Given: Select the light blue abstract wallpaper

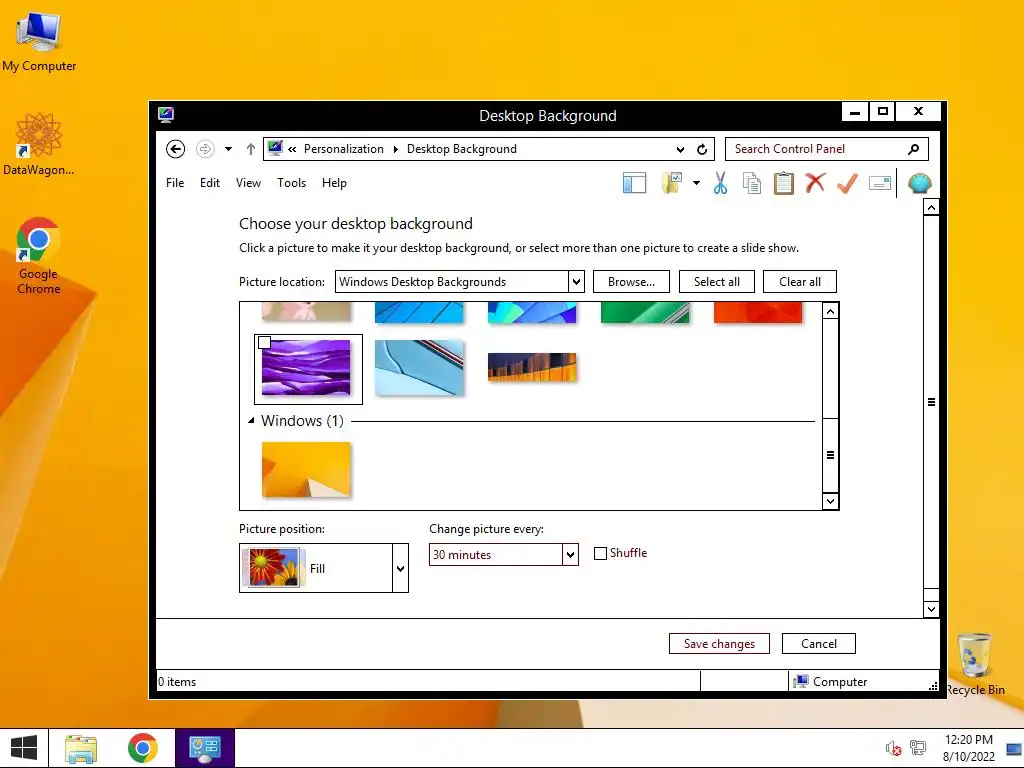Looking at the screenshot, I should [419, 368].
